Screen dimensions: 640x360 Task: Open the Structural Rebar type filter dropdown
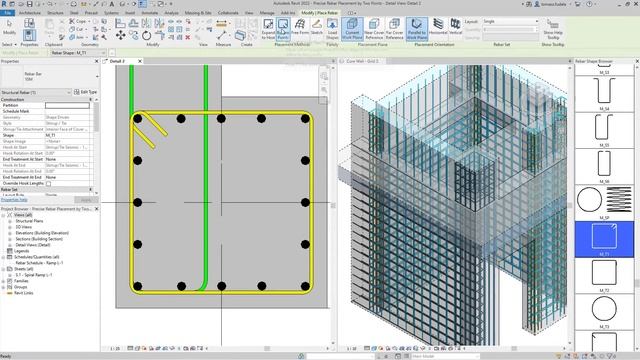[36, 92]
